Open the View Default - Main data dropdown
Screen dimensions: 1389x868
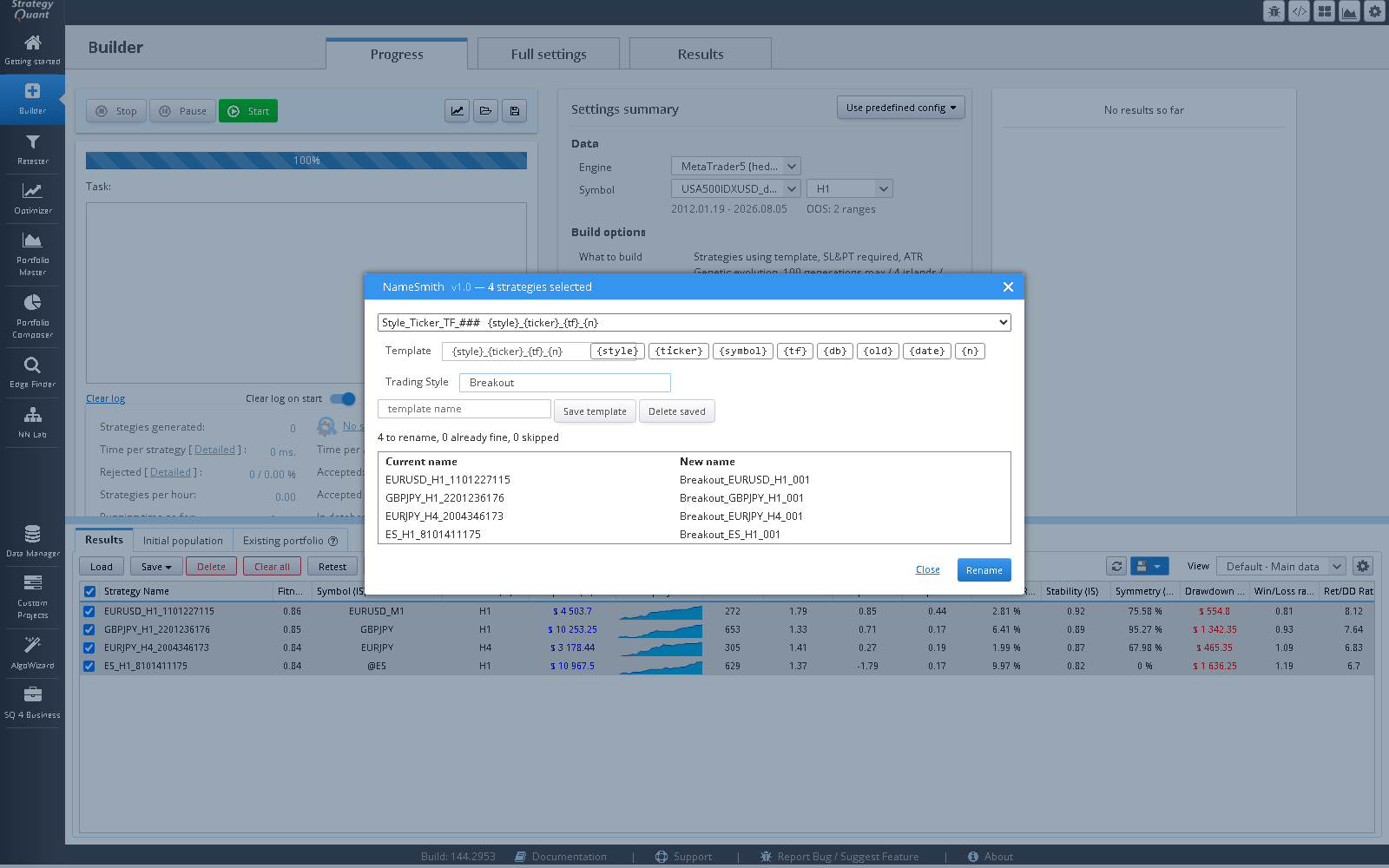[x=1280, y=566]
